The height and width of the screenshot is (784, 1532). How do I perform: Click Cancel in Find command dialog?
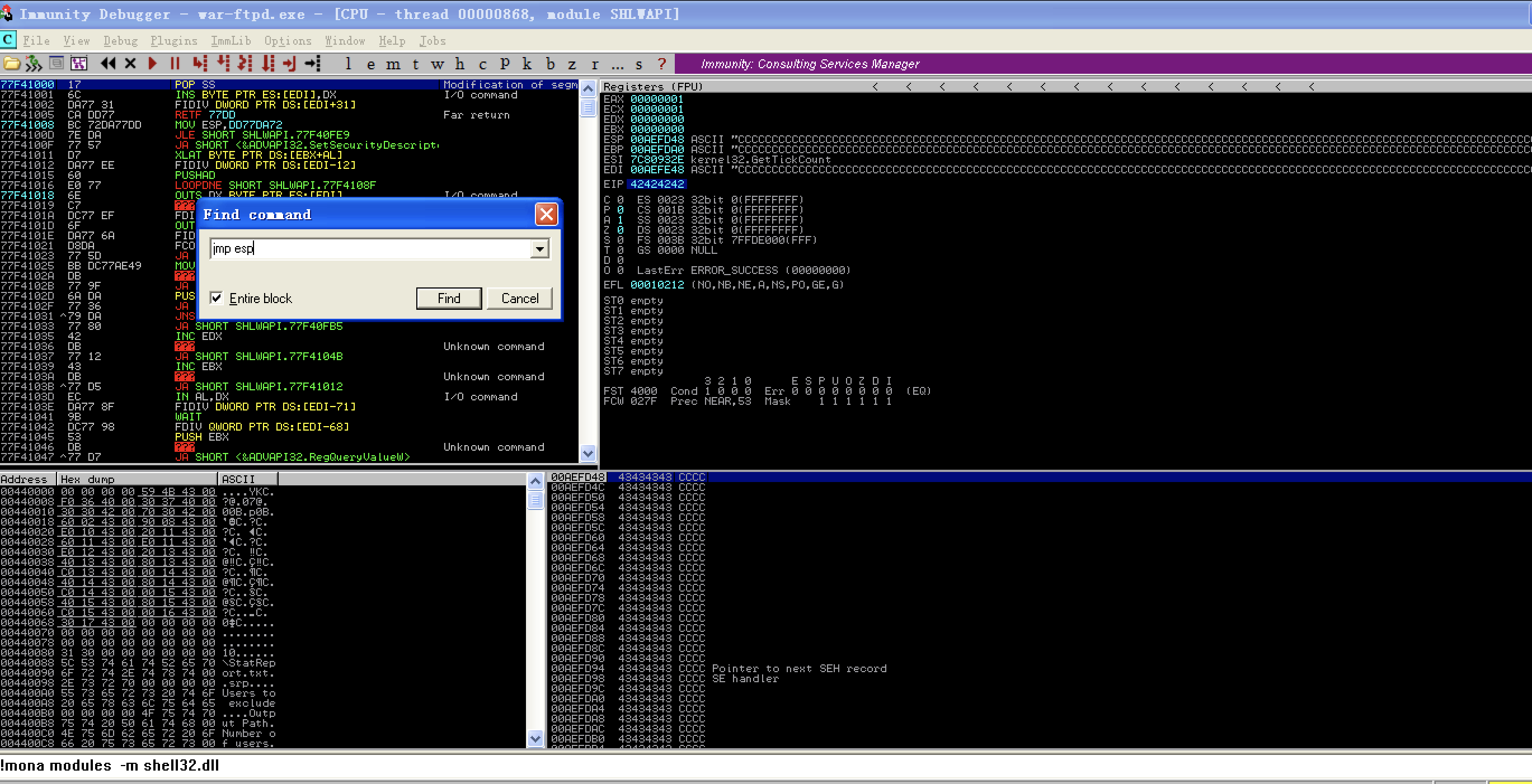(x=520, y=298)
